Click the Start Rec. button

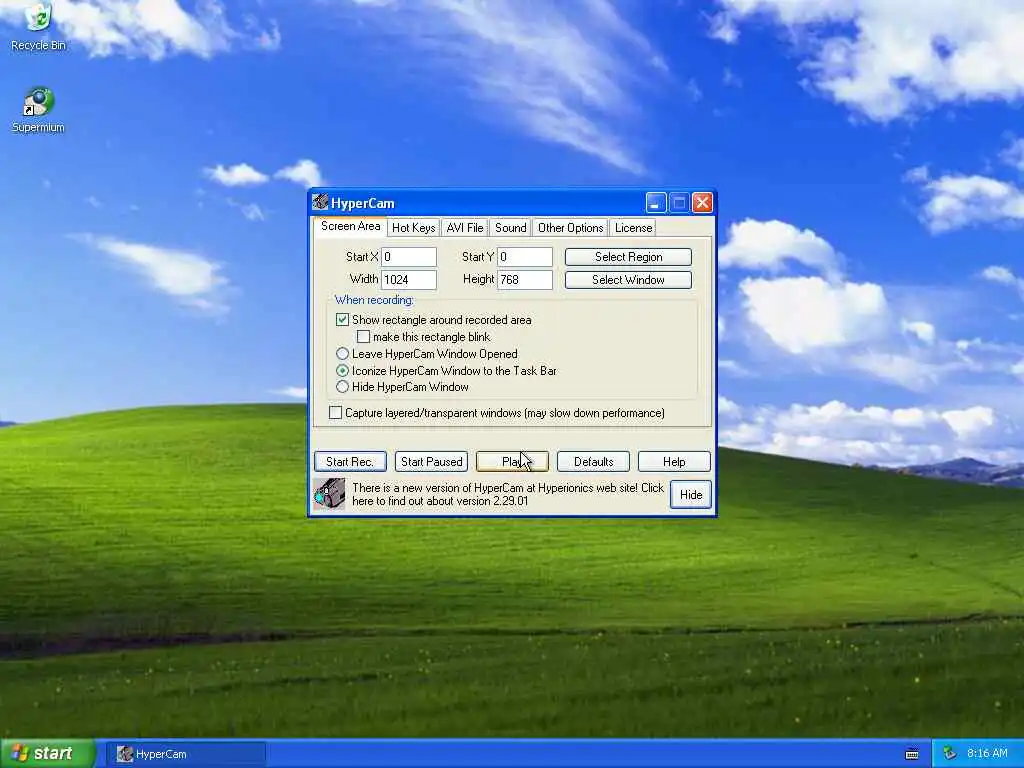pyautogui.click(x=350, y=462)
